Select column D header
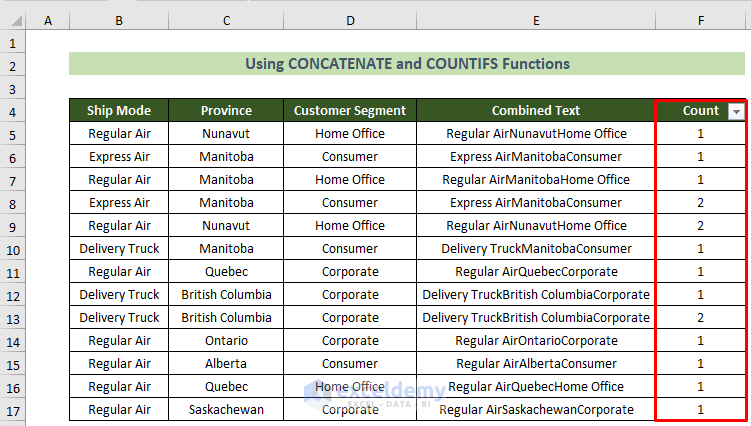The image size is (751, 426). point(350,21)
